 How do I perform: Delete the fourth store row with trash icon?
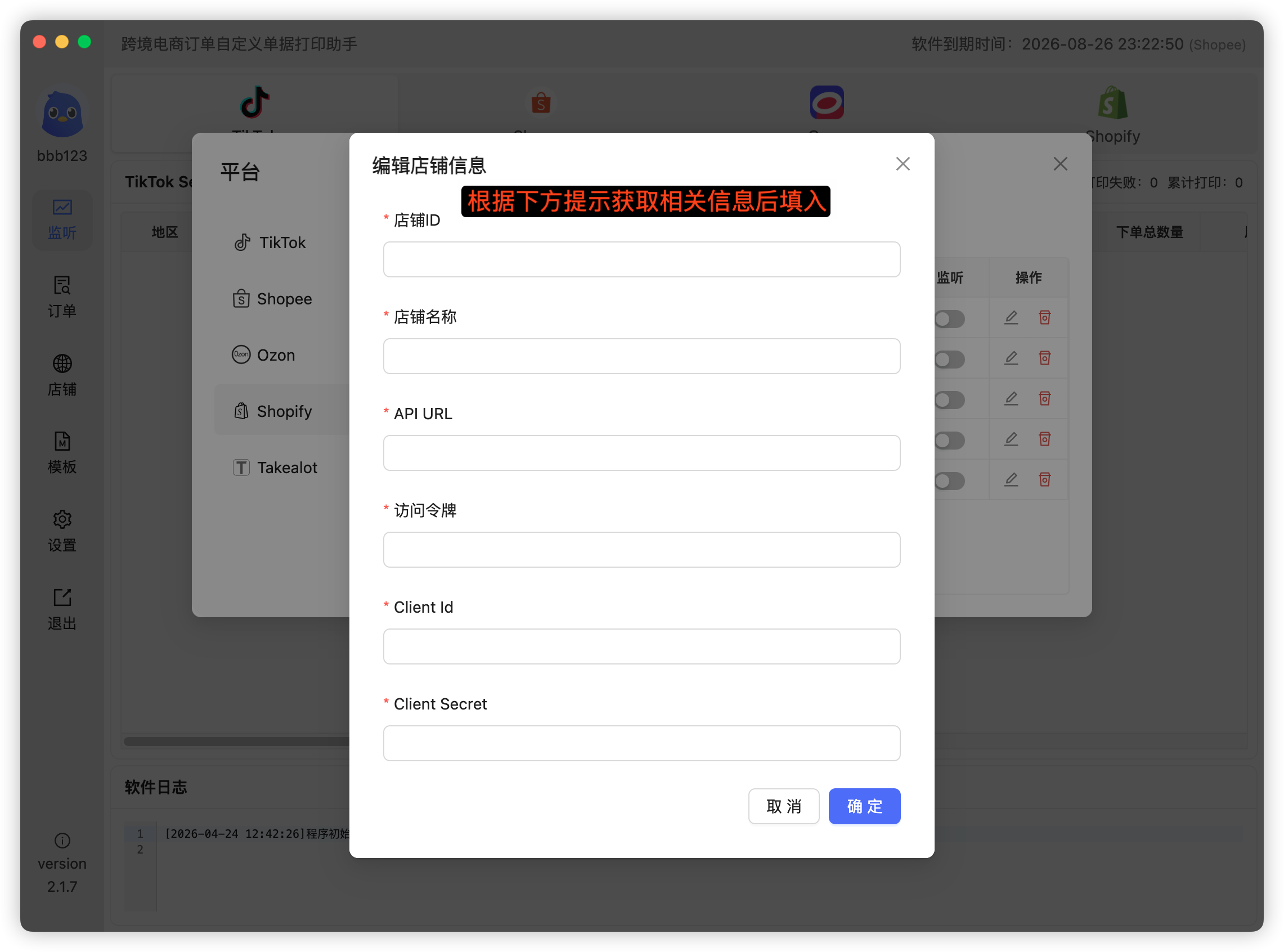pos(1044,439)
